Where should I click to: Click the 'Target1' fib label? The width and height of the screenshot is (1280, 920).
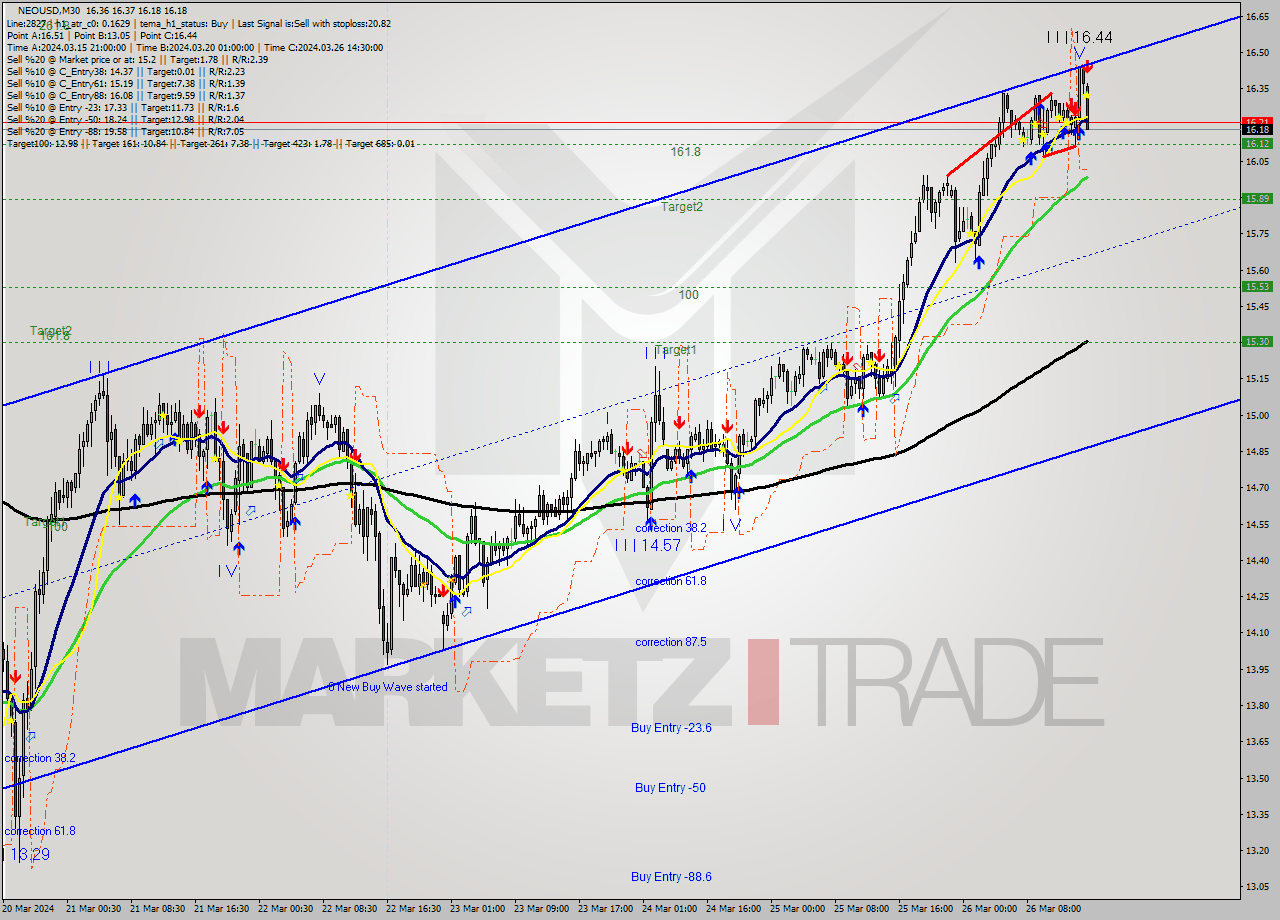677,350
